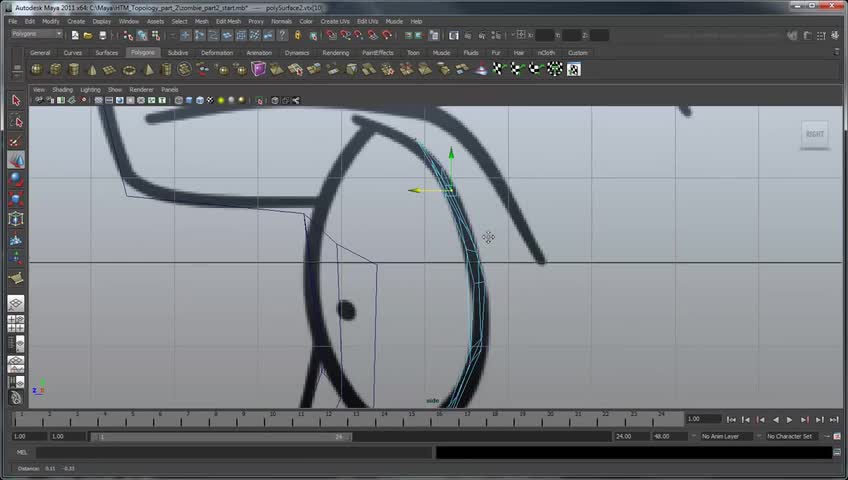Click the purple cube shelf icon
This screenshot has width=848, height=480.
click(x=258, y=69)
